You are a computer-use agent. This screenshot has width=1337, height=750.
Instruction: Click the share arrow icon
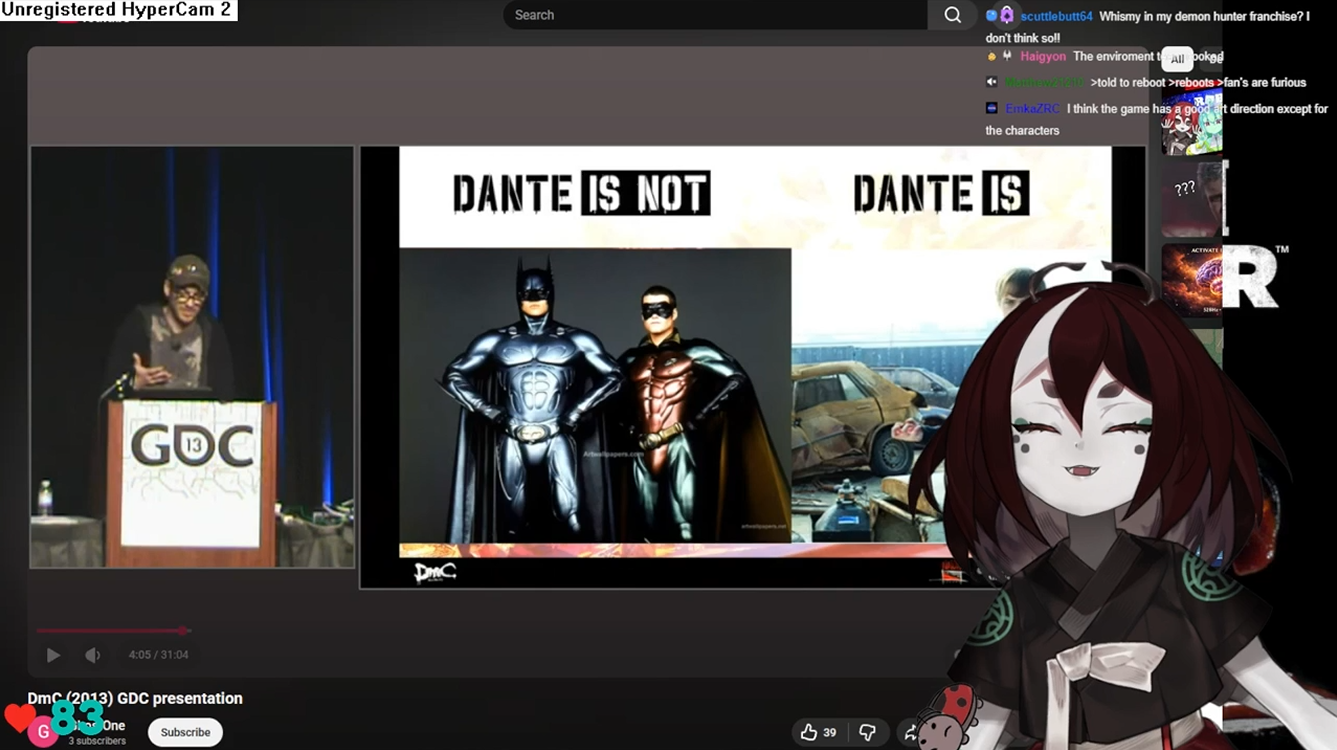click(x=911, y=733)
